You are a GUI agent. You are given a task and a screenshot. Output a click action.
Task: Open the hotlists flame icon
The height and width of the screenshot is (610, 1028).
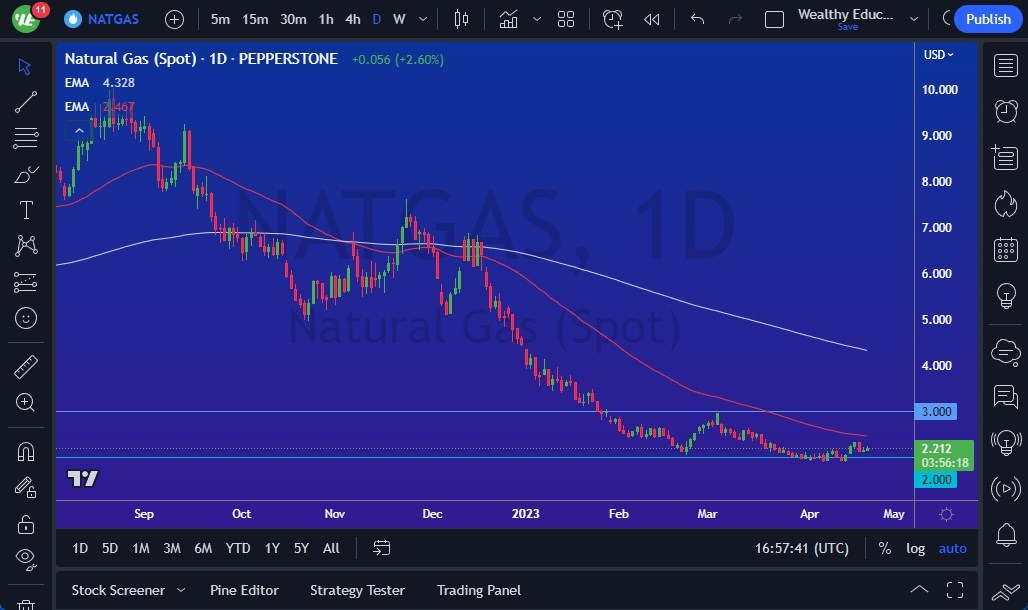point(1005,204)
